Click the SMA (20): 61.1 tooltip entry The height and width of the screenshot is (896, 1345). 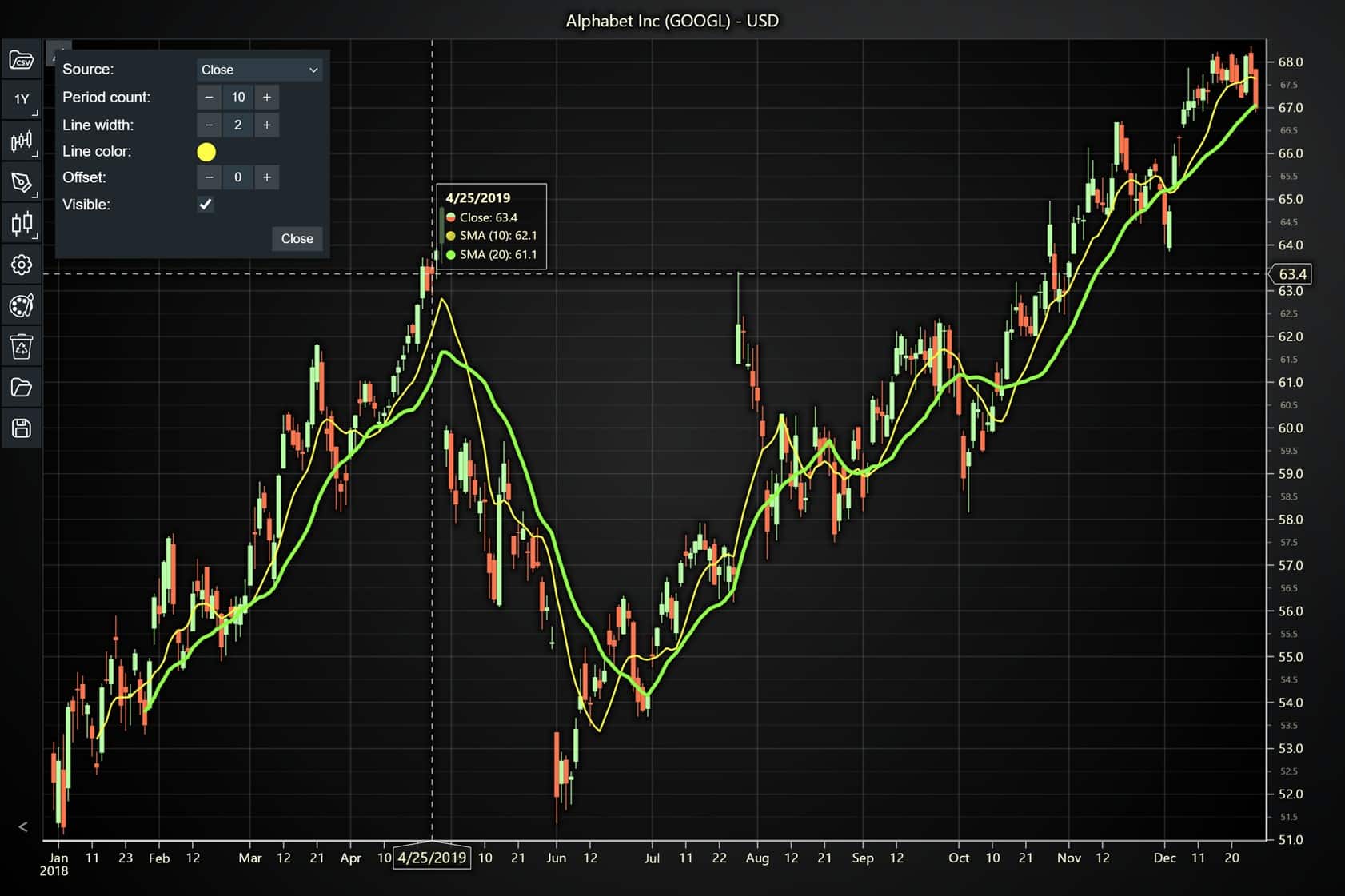click(x=491, y=255)
